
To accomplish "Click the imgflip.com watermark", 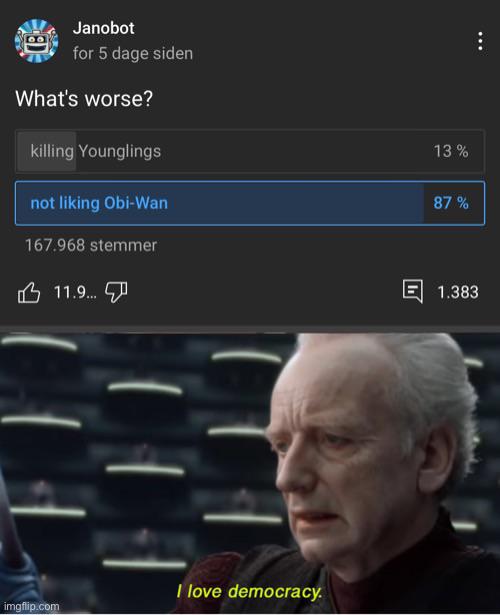I will (30, 606).
